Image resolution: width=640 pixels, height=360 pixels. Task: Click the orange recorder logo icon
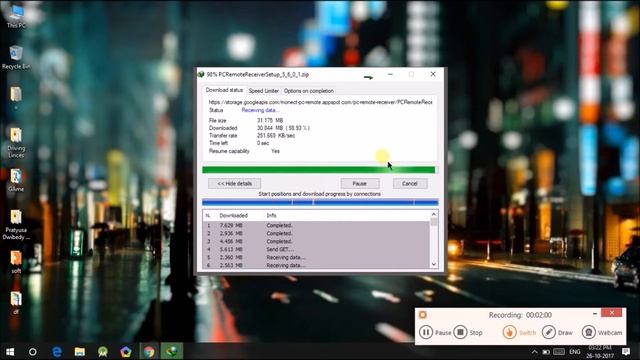pos(423,315)
